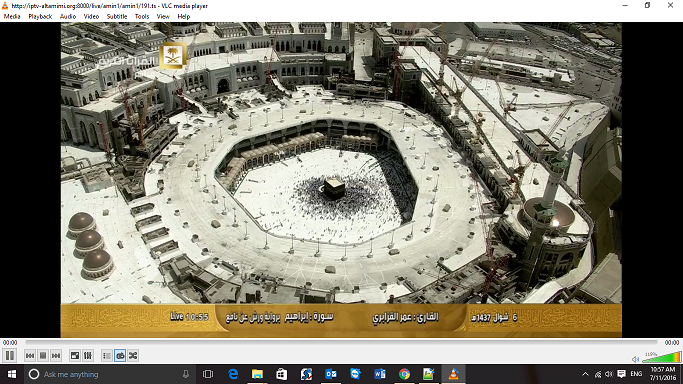Open the blue S app next to Store
The width and height of the screenshot is (683, 384).
click(x=306, y=374)
